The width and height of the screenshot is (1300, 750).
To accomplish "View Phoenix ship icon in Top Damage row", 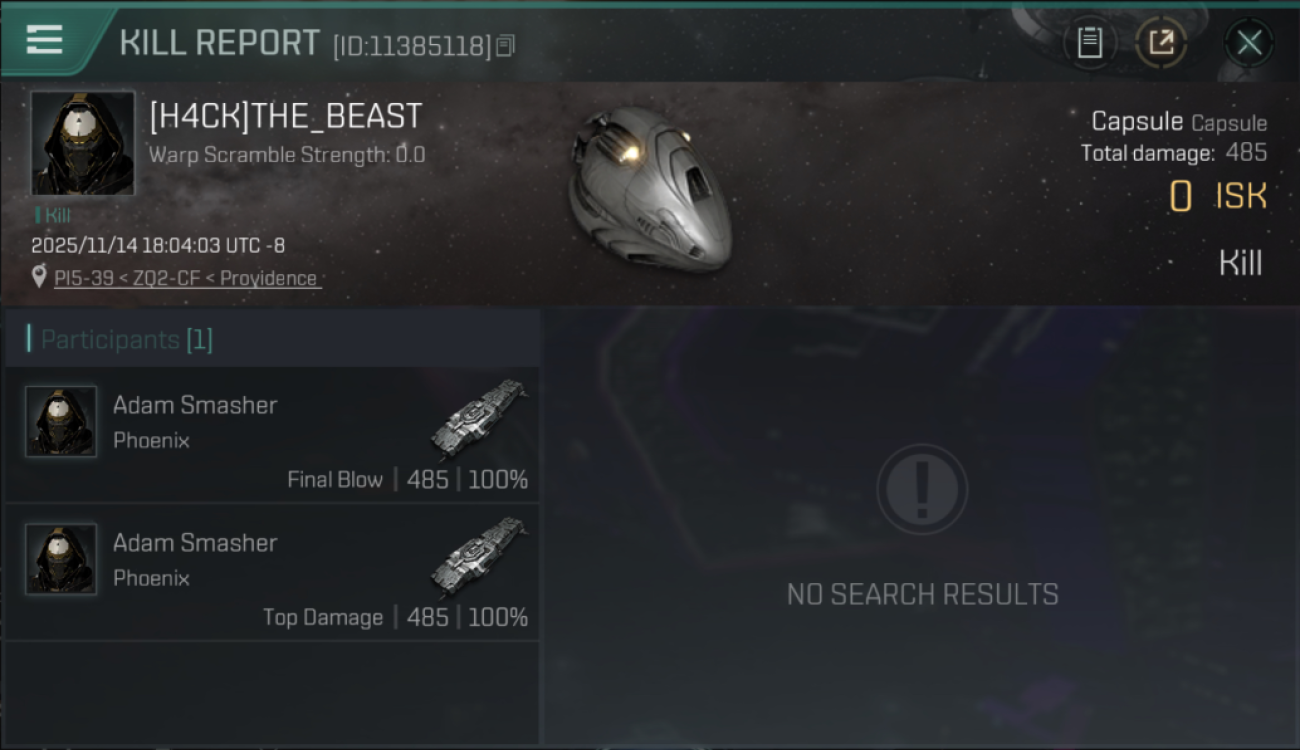I will click(x=479, y=555).
